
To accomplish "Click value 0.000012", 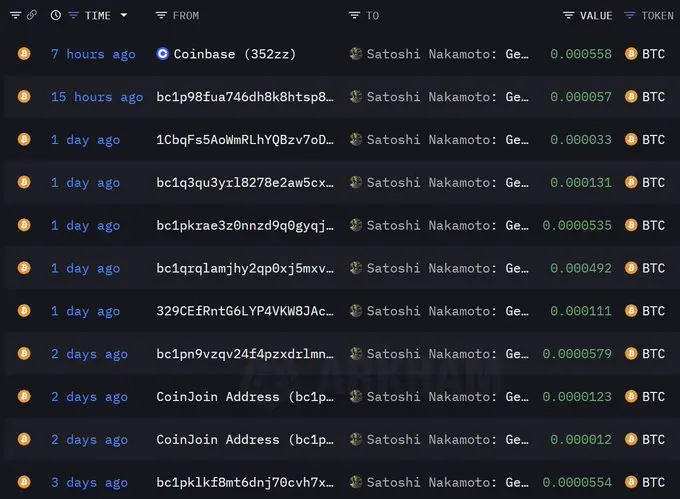I will (x=581, y=440).
